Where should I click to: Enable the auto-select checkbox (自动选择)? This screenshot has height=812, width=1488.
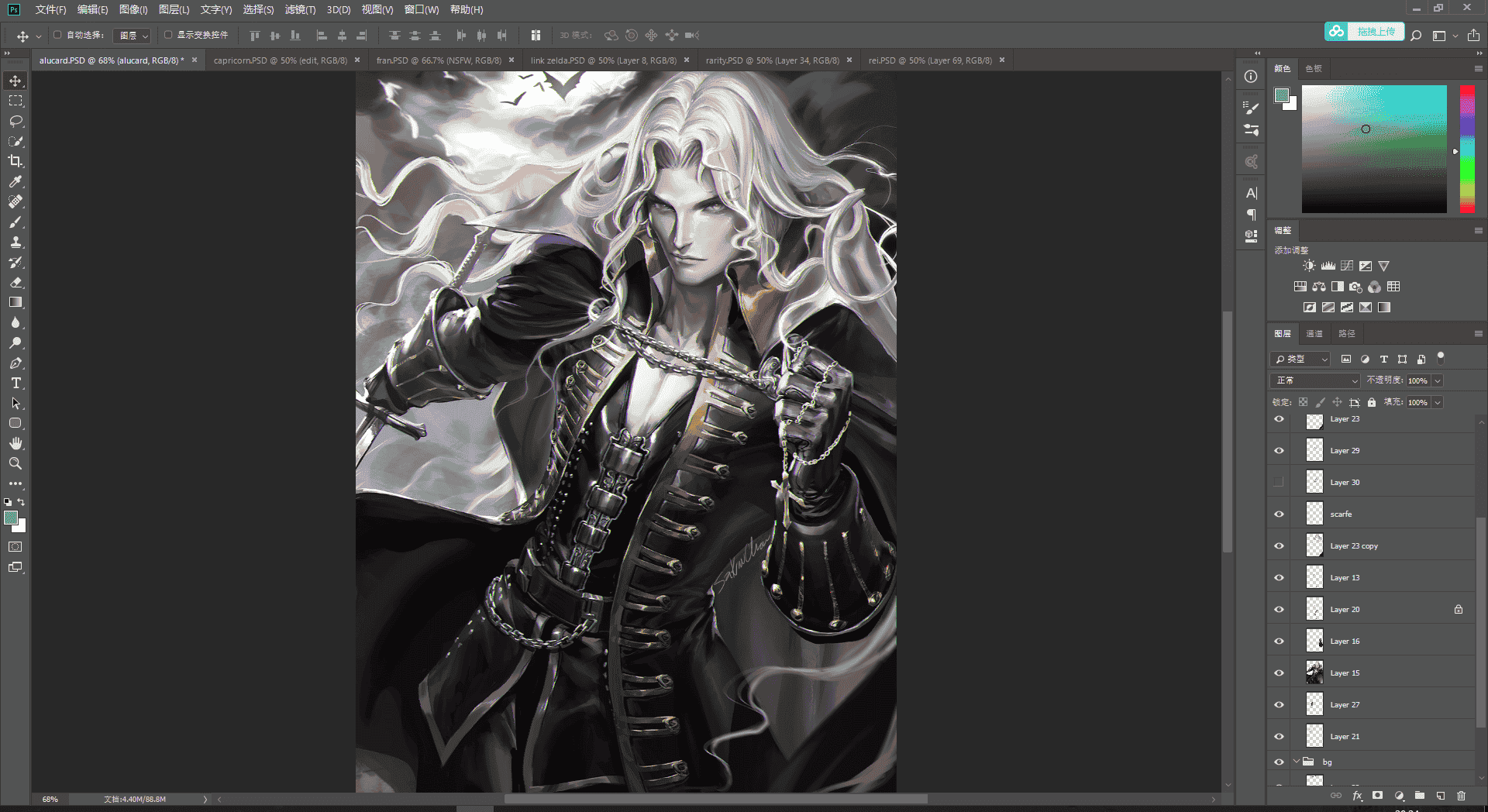coord(57,35)
